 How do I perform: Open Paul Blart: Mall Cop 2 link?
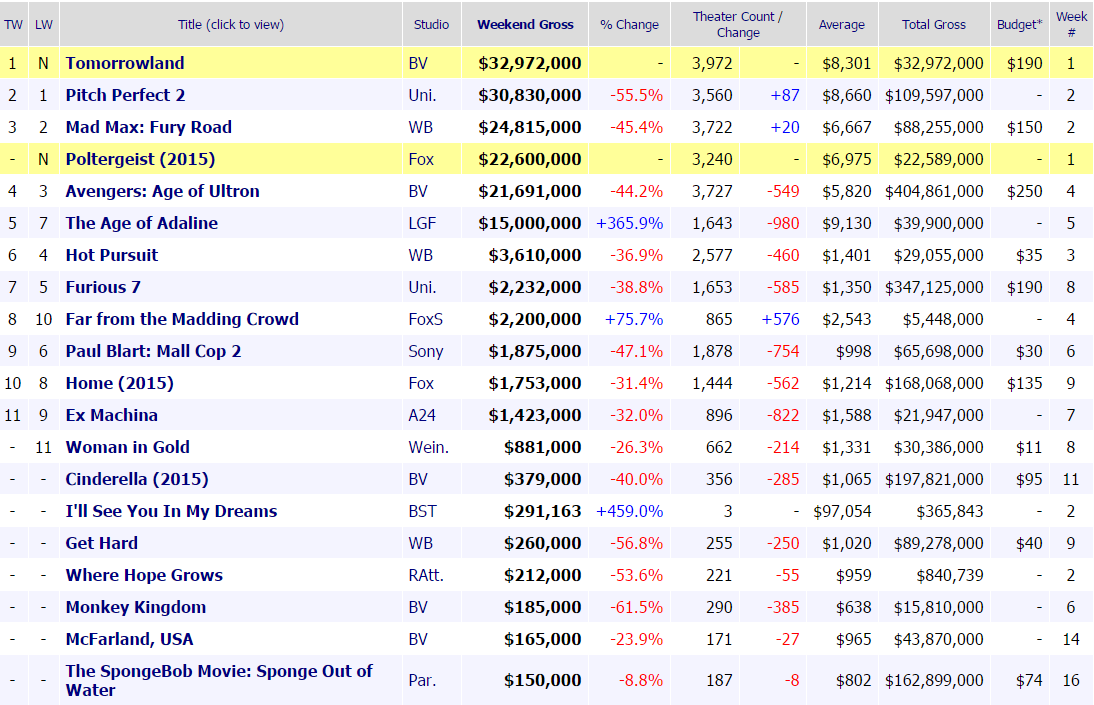(x=153, y=351)
